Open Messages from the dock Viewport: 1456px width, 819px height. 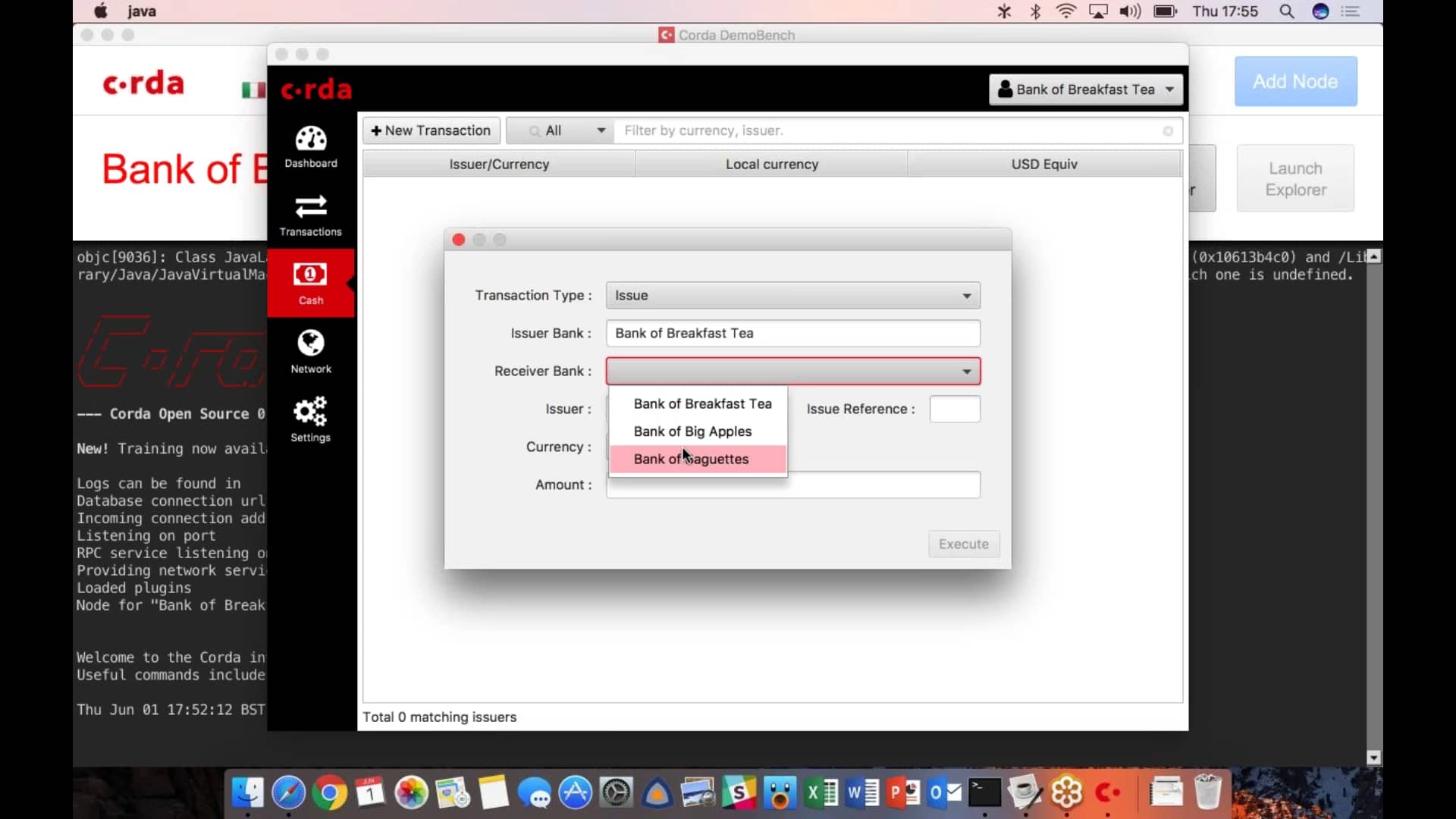click(535, 793)
